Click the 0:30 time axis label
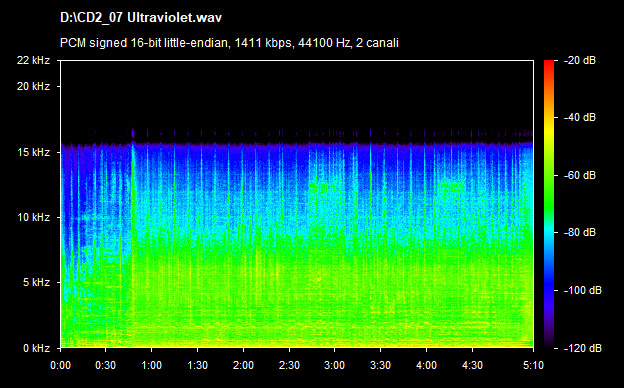The height and width of the screenshot is (388, 624). [105, 365]
